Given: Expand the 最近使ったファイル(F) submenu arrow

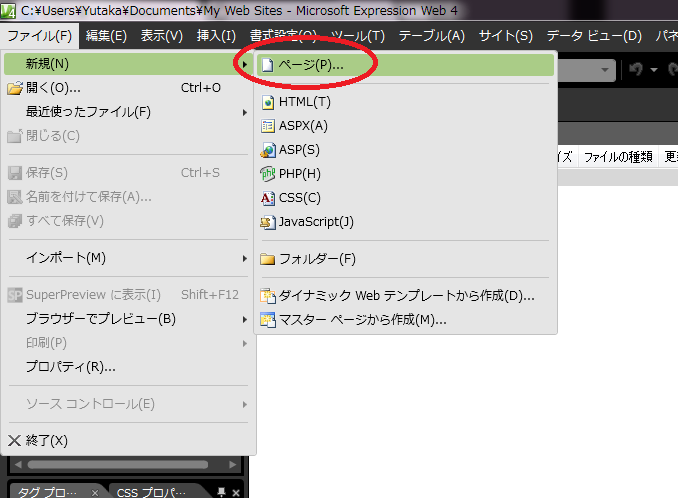Looking at the screenshot, I should (245, 112).
